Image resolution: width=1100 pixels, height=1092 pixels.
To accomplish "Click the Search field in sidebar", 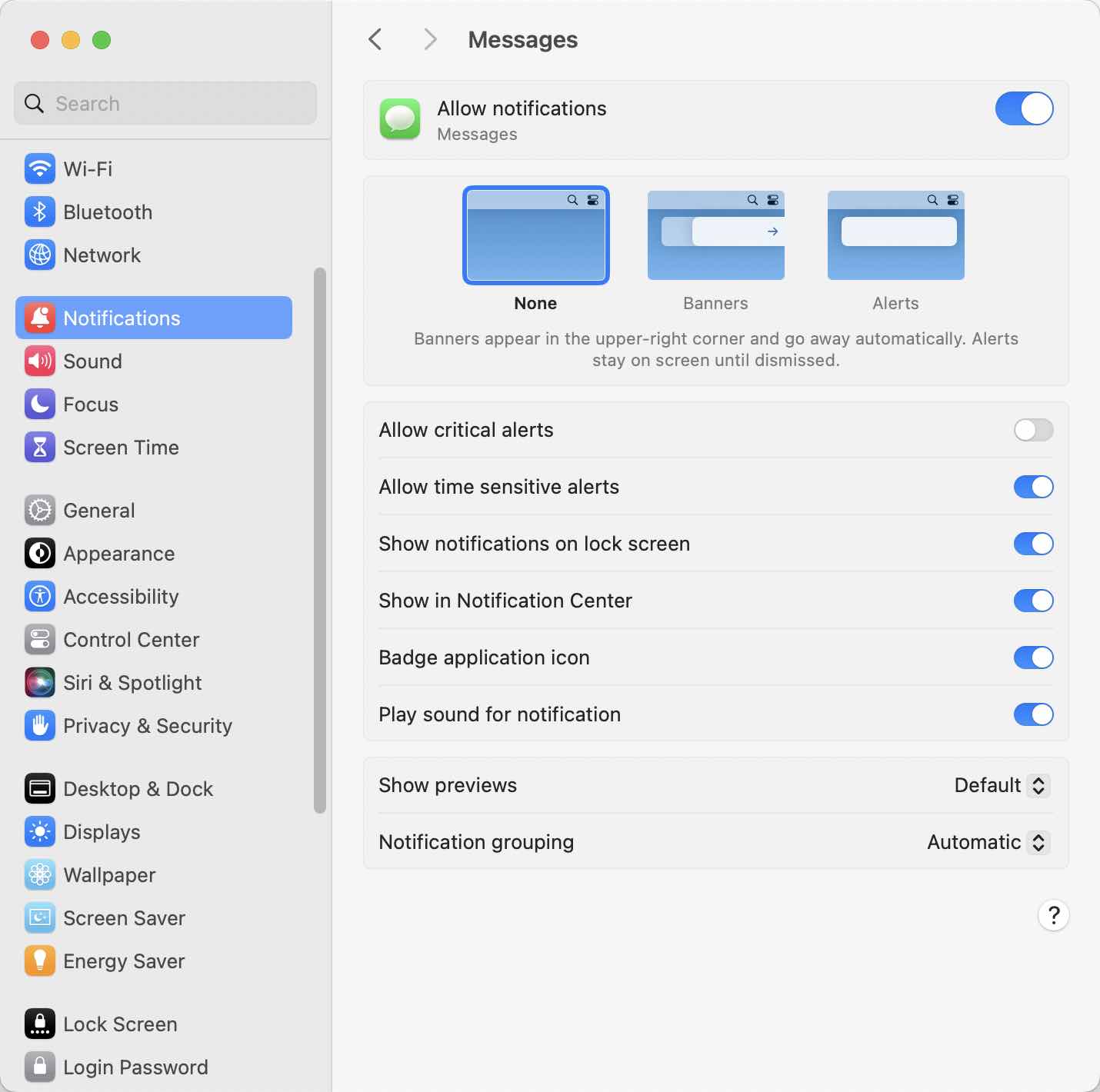I will tap(165, 104).
